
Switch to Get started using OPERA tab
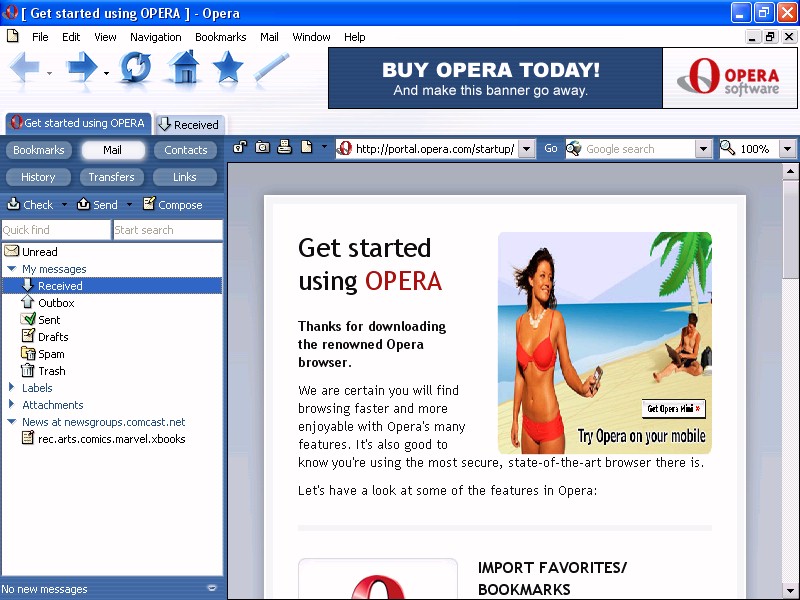click(x=79, y=123)
